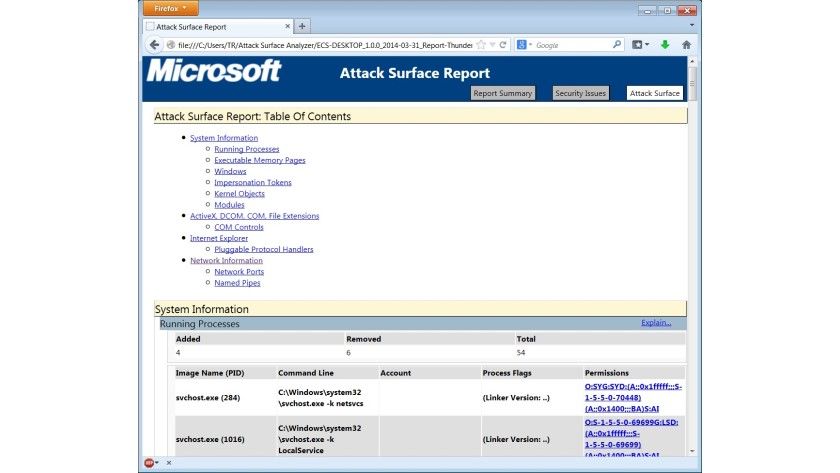Open the bookmarks menu toolbar icon
This screenshot has width=840, height=473.
coord(640,45)
